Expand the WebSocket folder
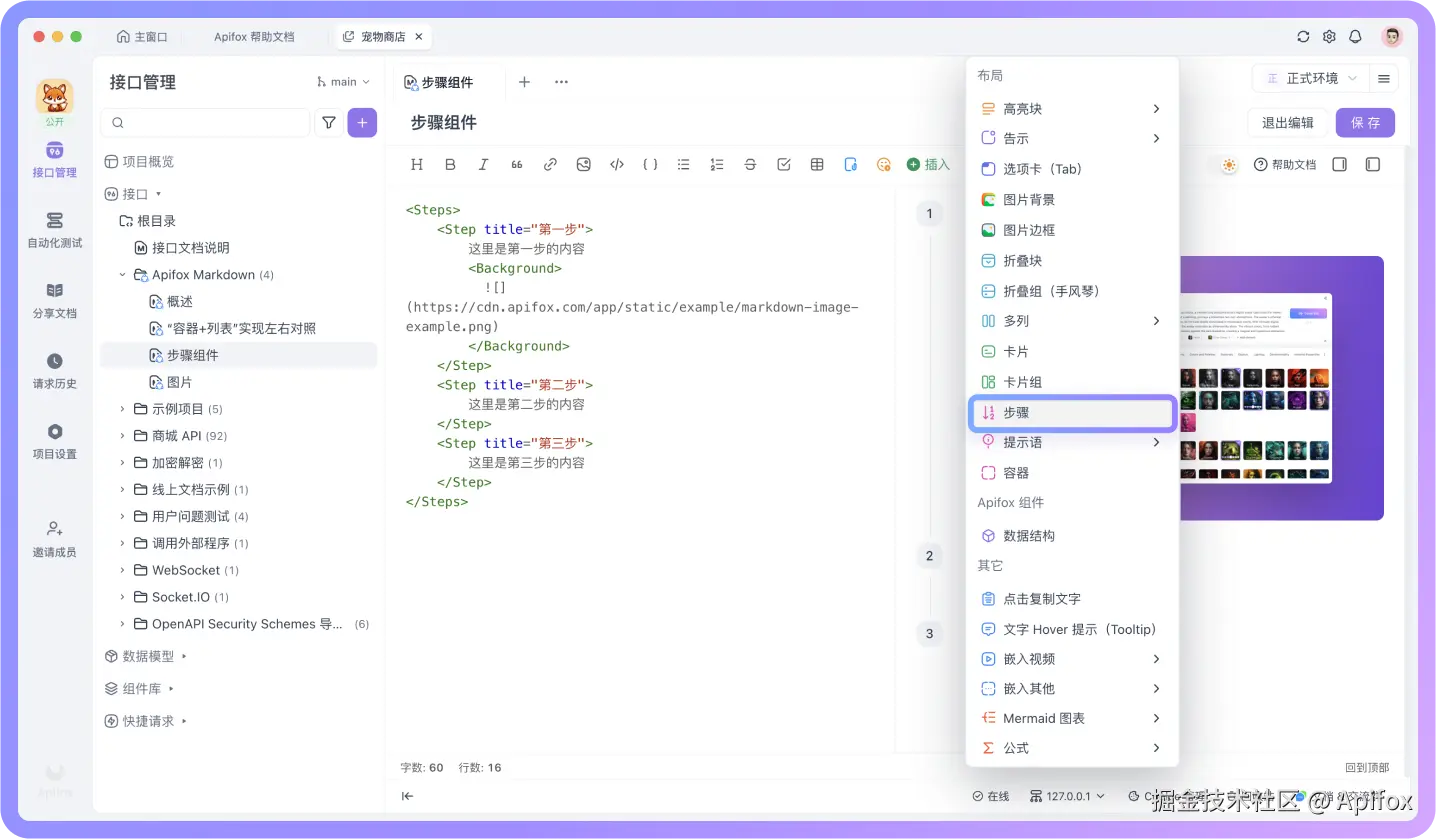Viewport: 1436px width, 839px height. tap(122, 570)
